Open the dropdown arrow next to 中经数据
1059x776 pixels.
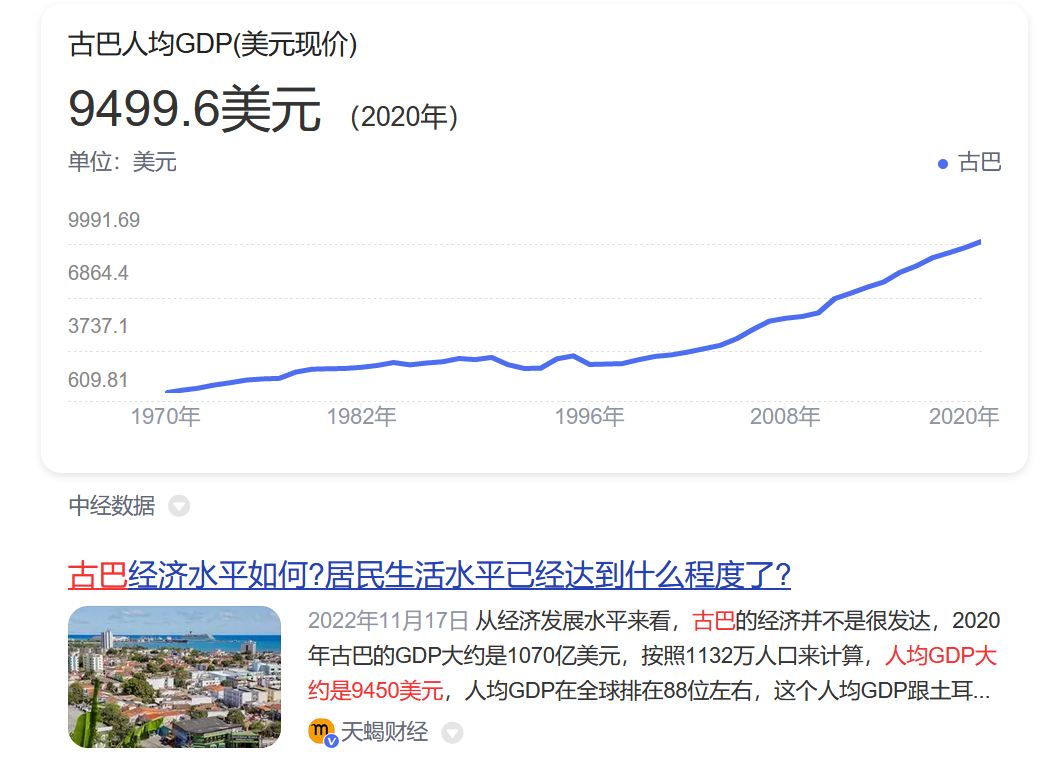click(x=178, y=507)
